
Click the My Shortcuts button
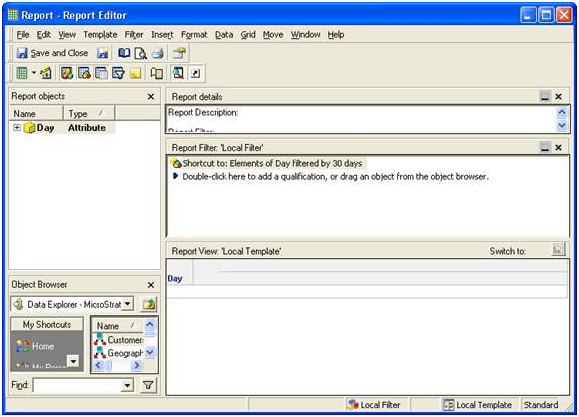click(47, 324)
